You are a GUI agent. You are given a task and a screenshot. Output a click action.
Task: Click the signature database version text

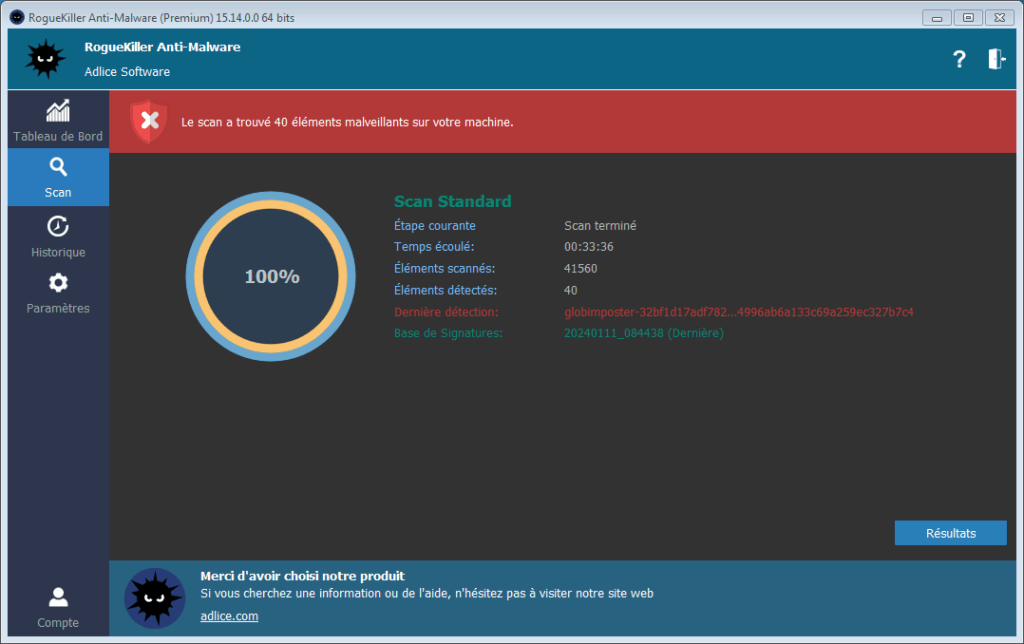[x=643, y=333]
